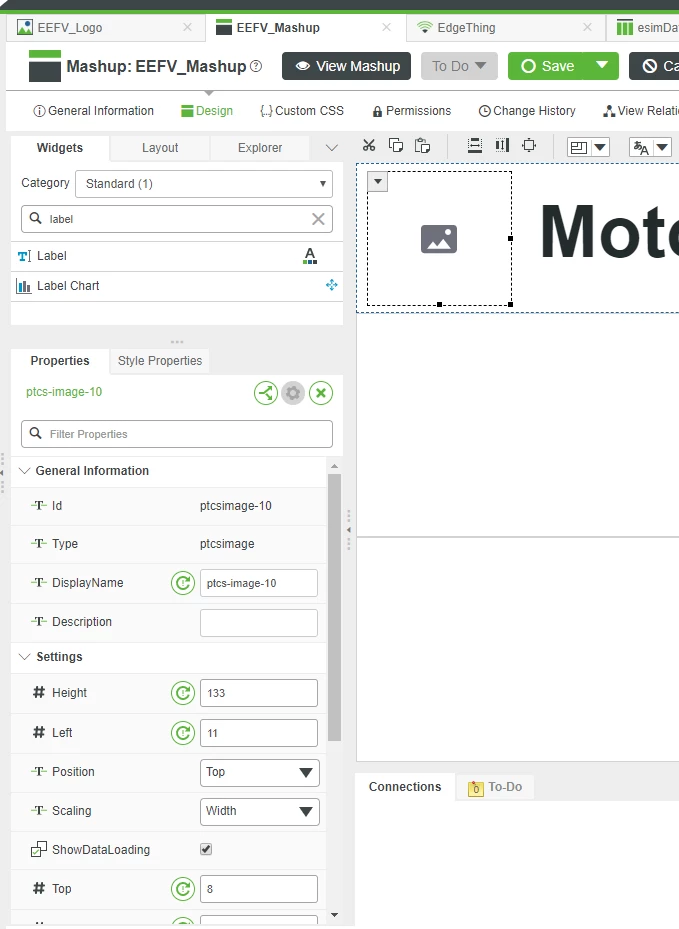The width and height of the screenshot is (679, 929).
Task: Click the green Save button
Action: click(x=546, y=66)
